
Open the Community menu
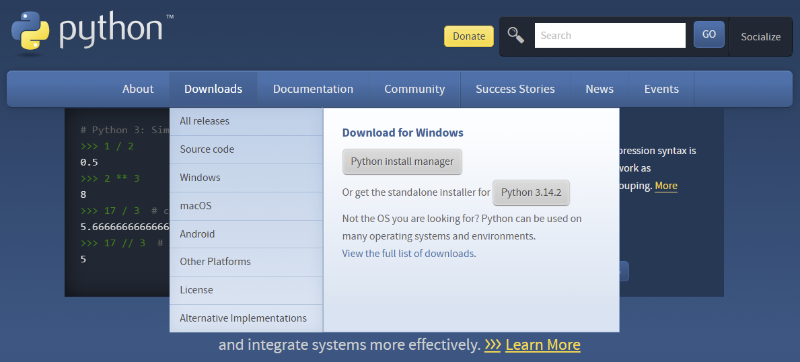click(x=415, y=89)
